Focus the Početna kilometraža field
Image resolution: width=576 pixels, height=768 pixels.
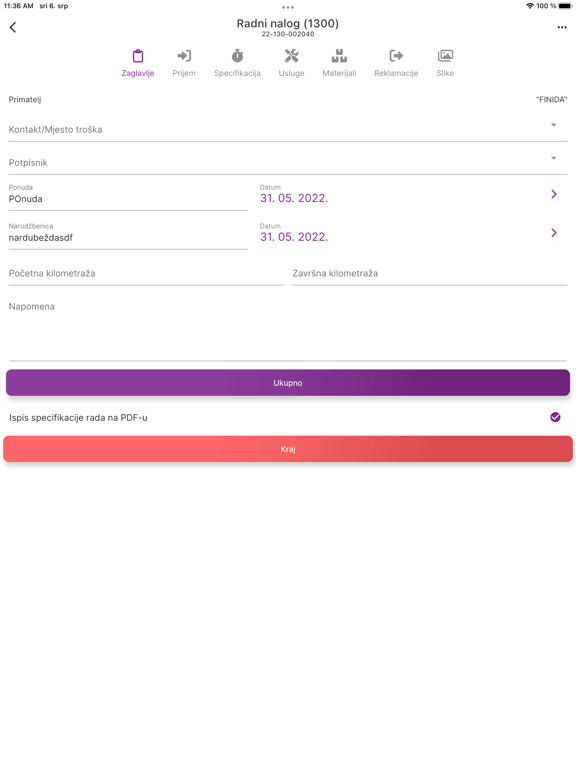tap(146, 274)
